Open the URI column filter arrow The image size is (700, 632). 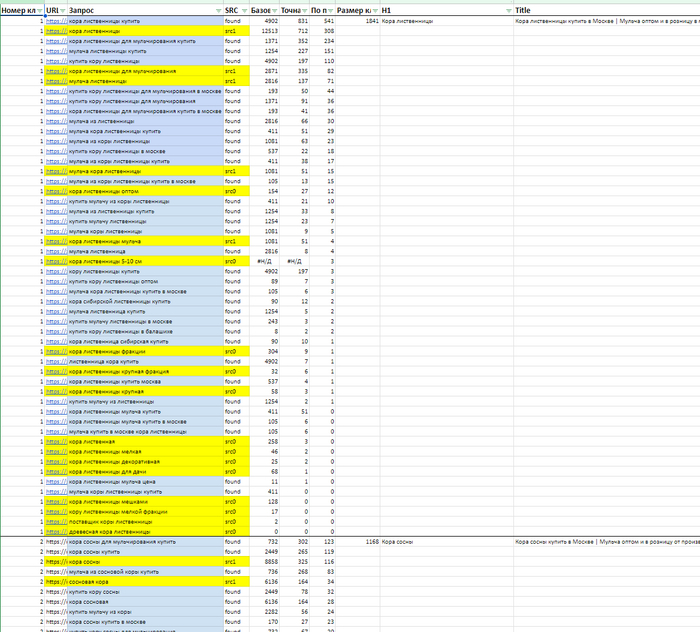coord(62,10)
